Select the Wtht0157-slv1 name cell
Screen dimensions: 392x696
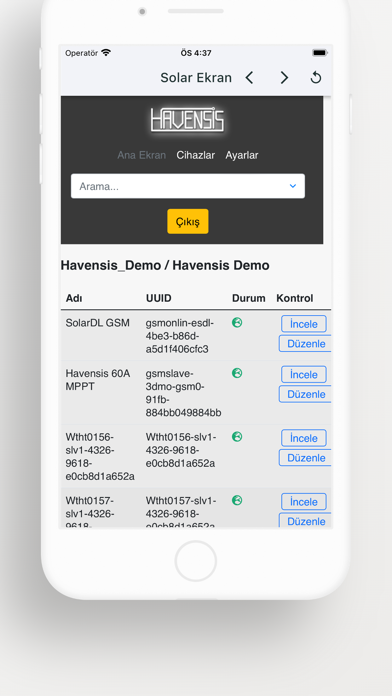coord(90,511)
